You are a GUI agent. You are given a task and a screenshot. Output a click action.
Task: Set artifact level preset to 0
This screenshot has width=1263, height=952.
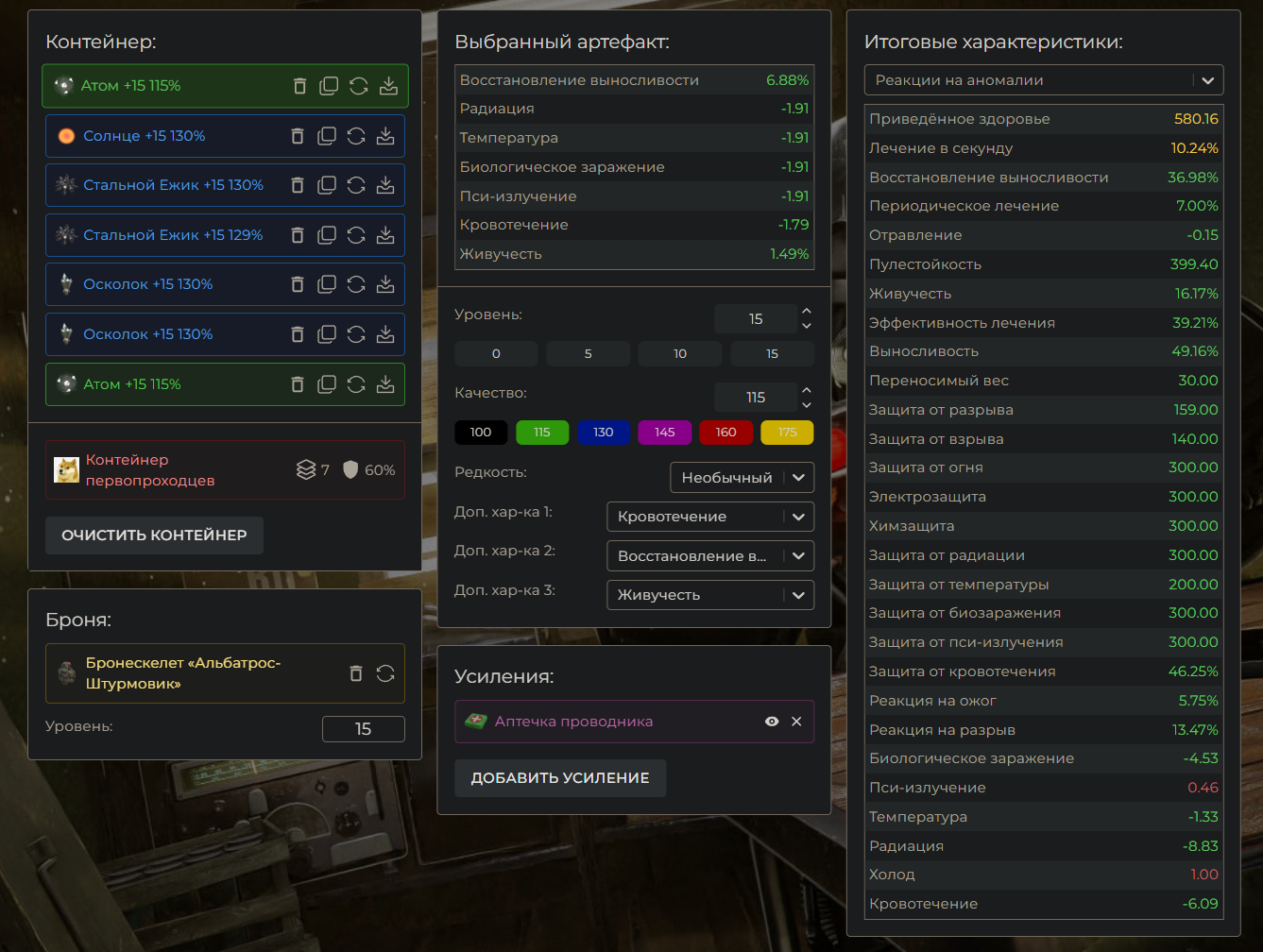(496, 354)
